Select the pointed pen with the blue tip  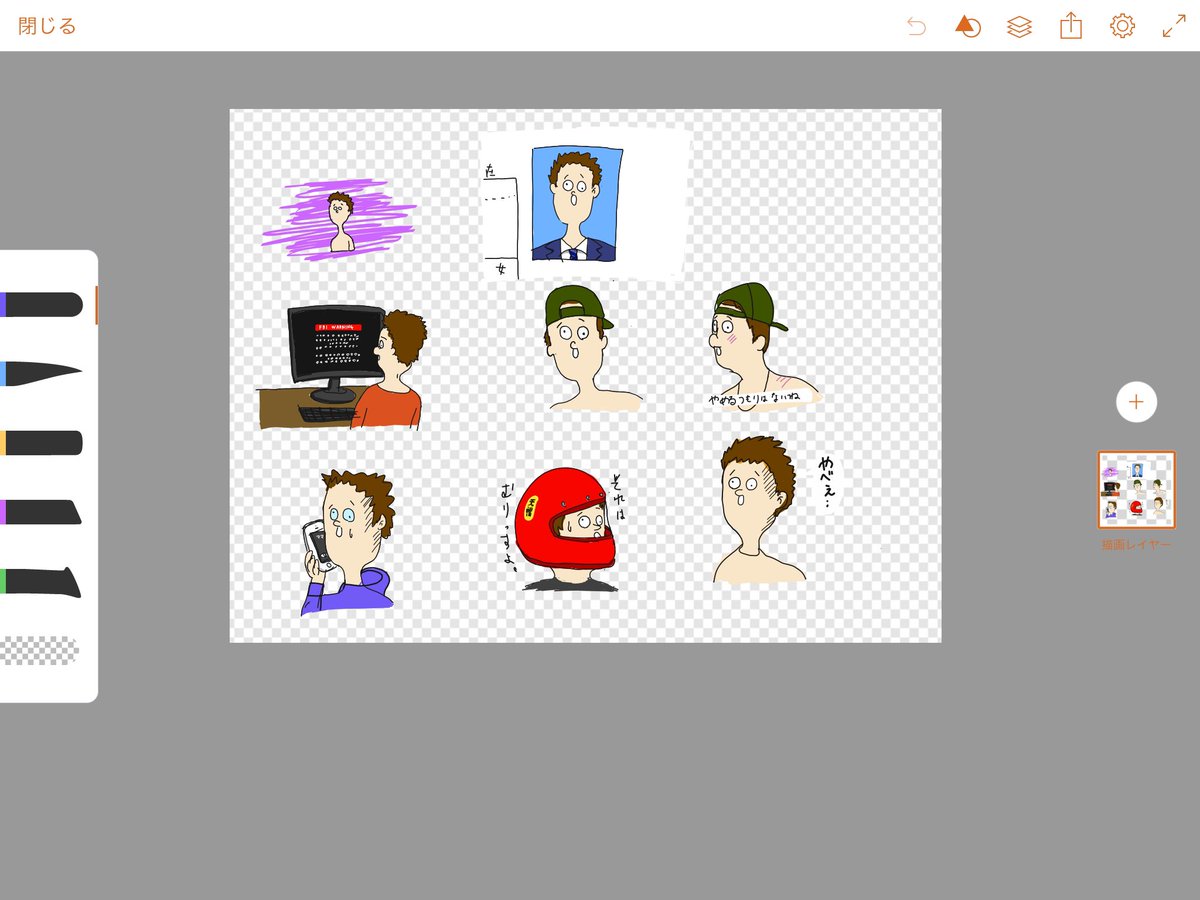41,373
